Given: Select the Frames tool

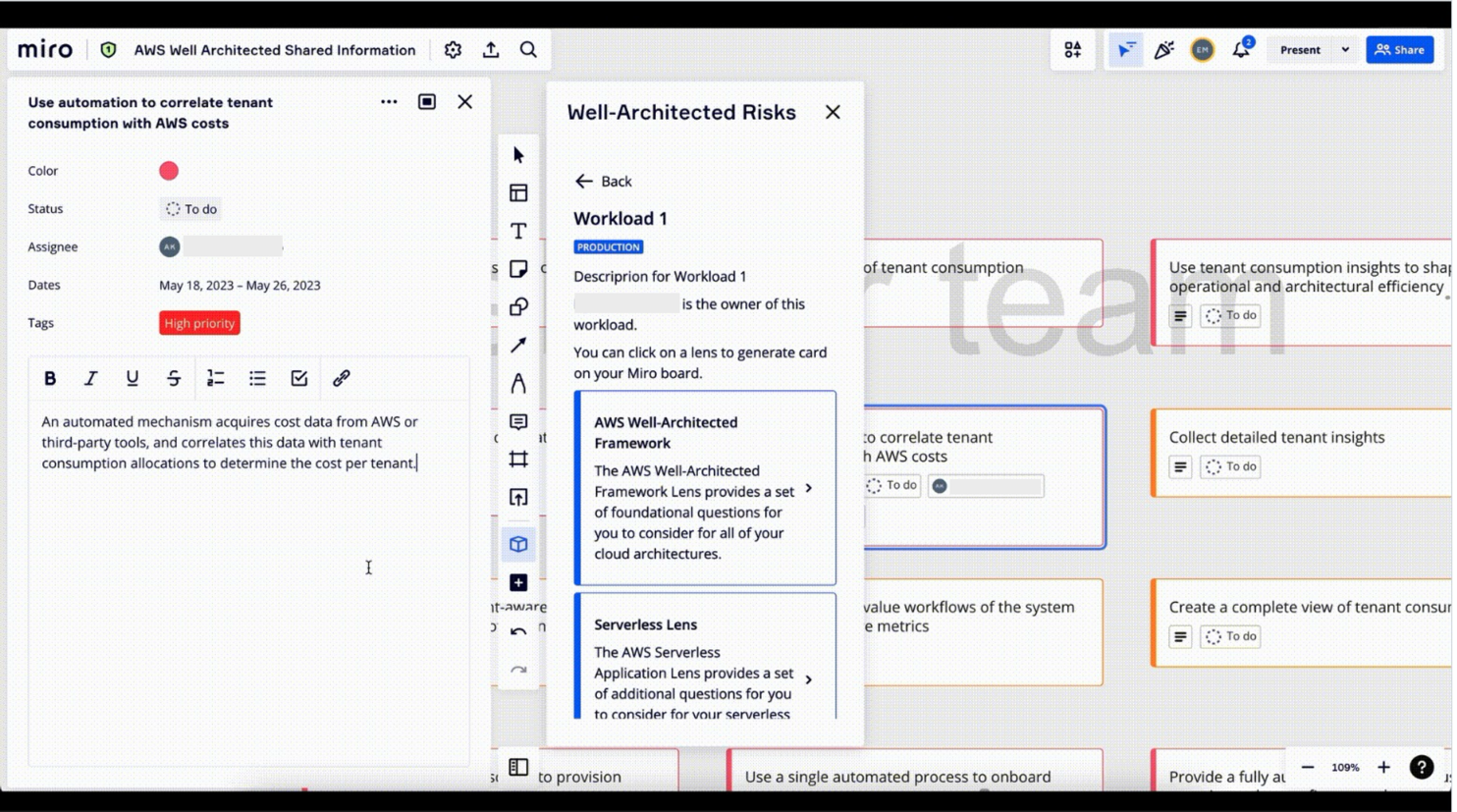Looking at the screenshot, I should pyautogui.click(x=518, y=459).
